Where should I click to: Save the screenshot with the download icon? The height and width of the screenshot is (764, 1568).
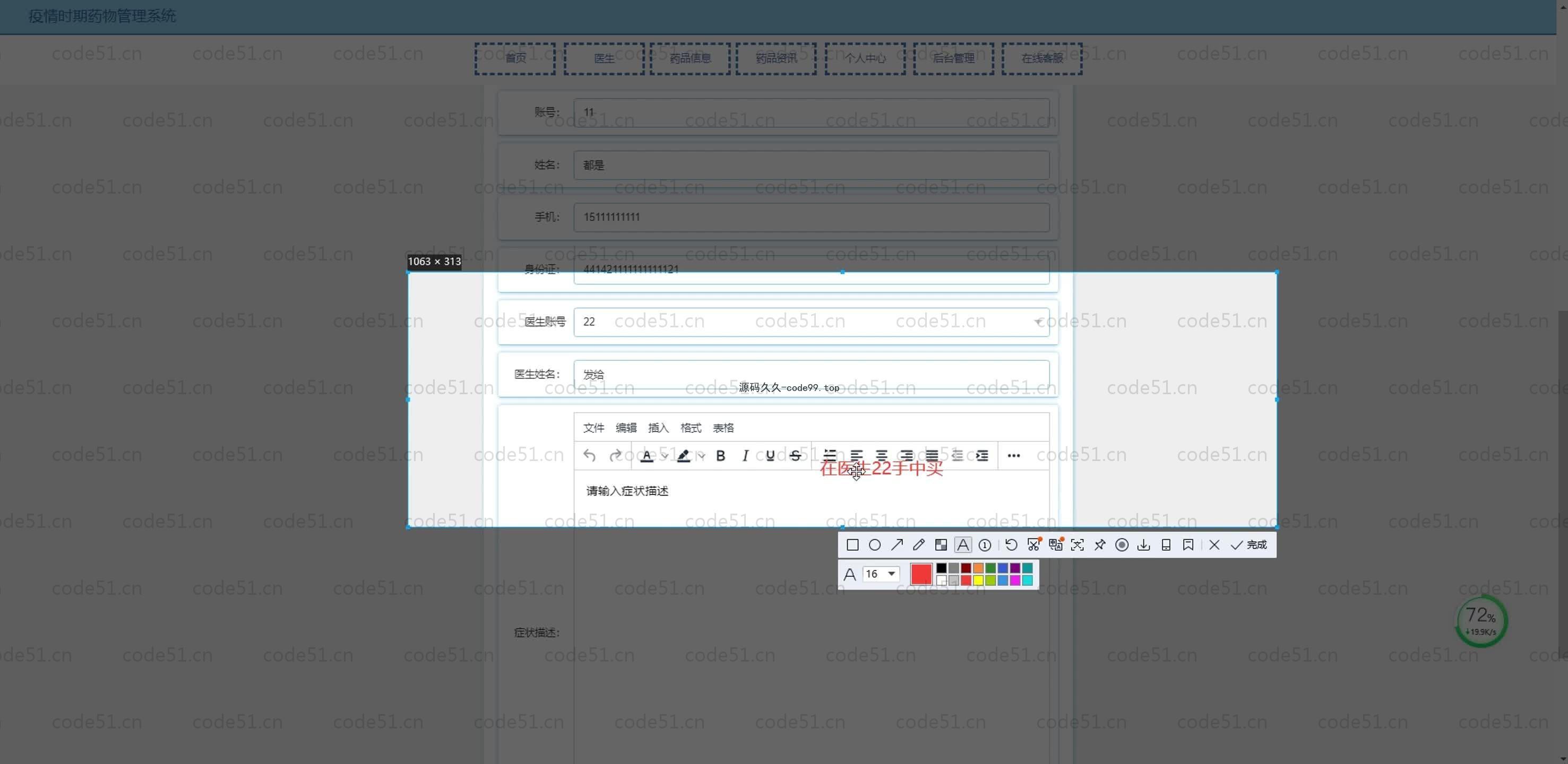click(1144, 545)
